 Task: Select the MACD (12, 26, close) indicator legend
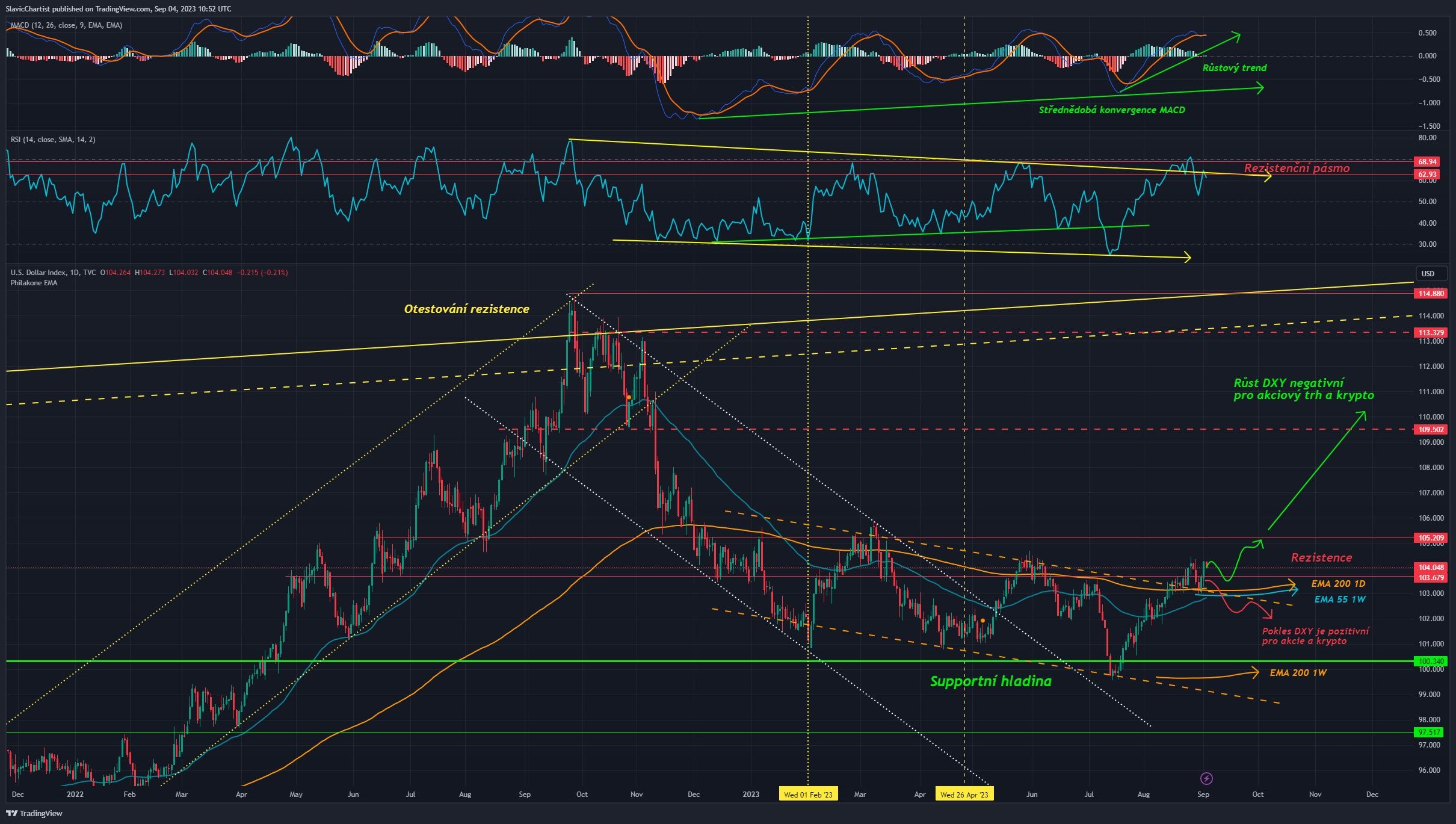click(68, 25)
